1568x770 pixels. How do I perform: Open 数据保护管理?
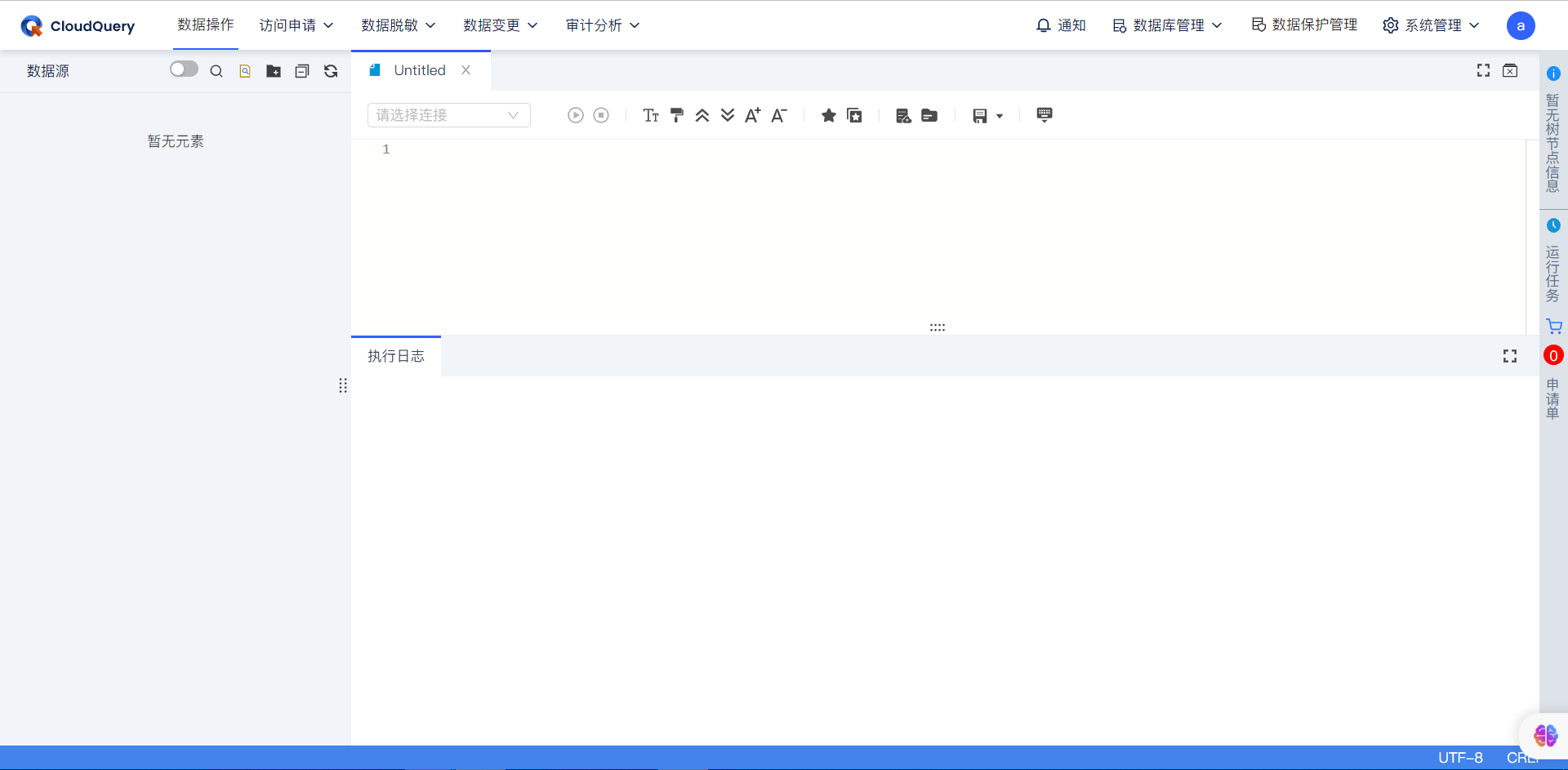[1304, 24]
